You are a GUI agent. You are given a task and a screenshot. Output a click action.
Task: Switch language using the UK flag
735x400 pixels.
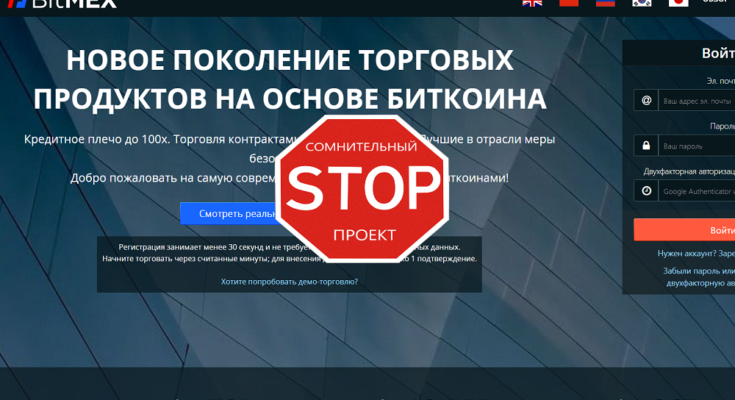pos(532,3)
